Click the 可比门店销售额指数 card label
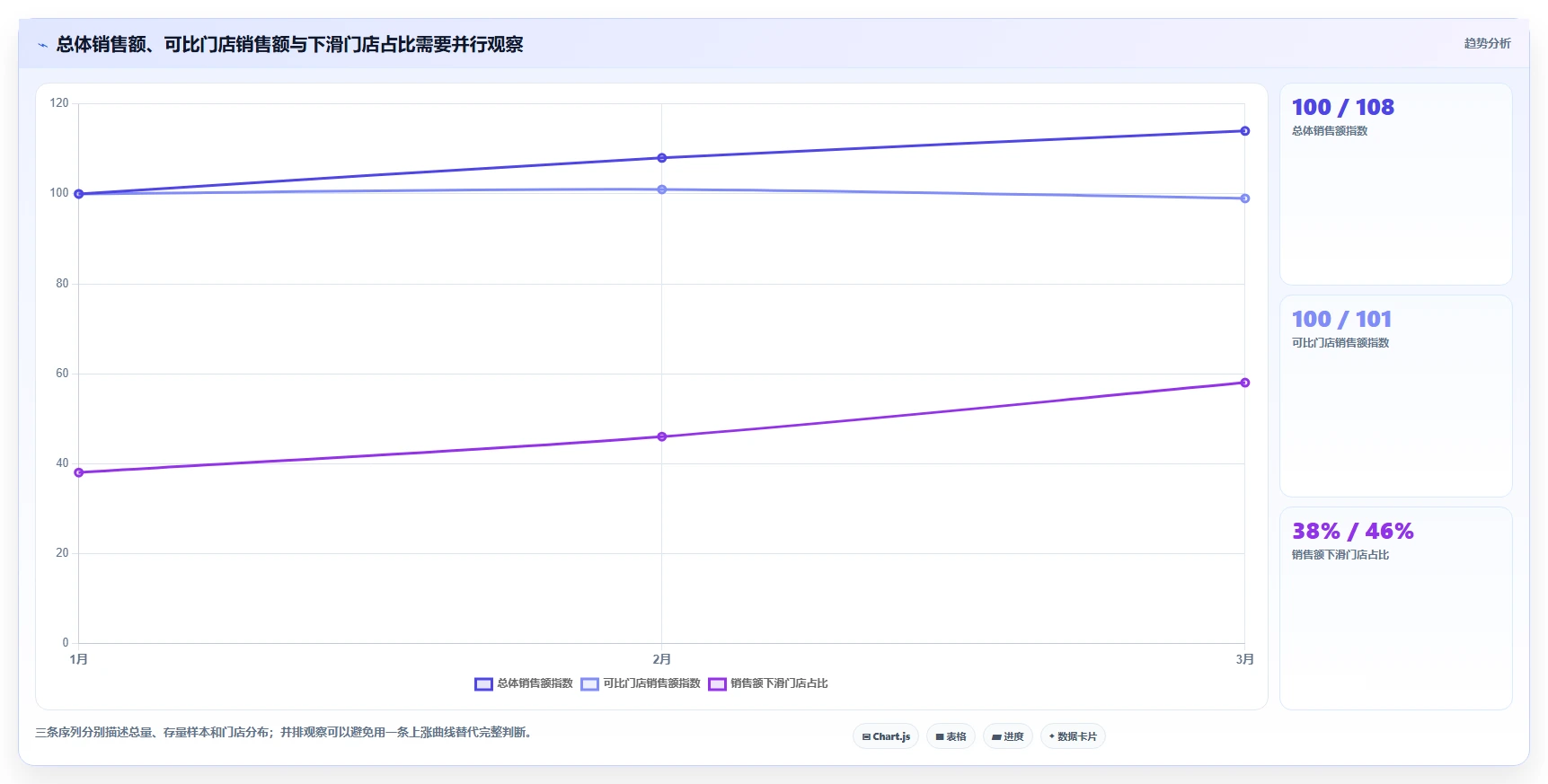 coord(1340,343)
